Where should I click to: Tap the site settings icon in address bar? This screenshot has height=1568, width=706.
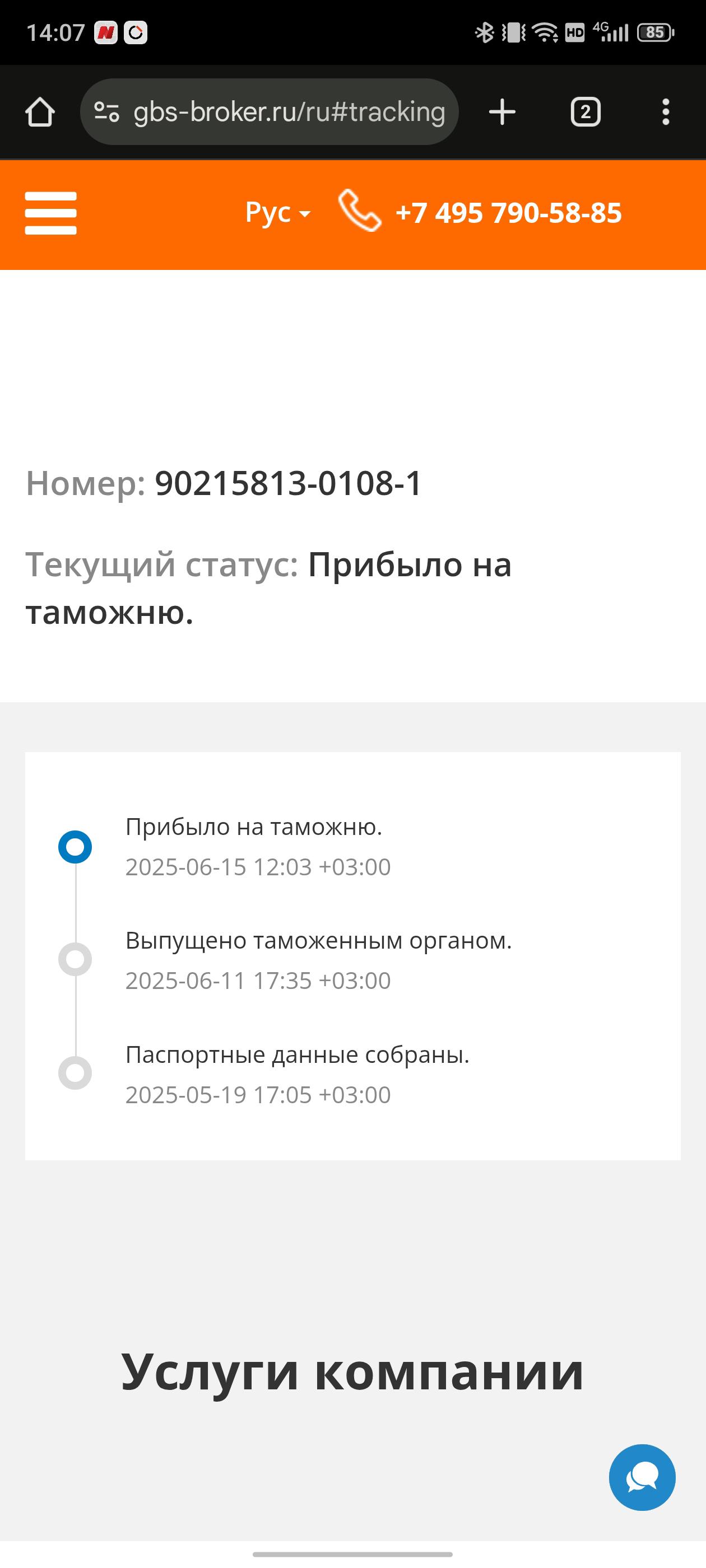click(106, 112)
